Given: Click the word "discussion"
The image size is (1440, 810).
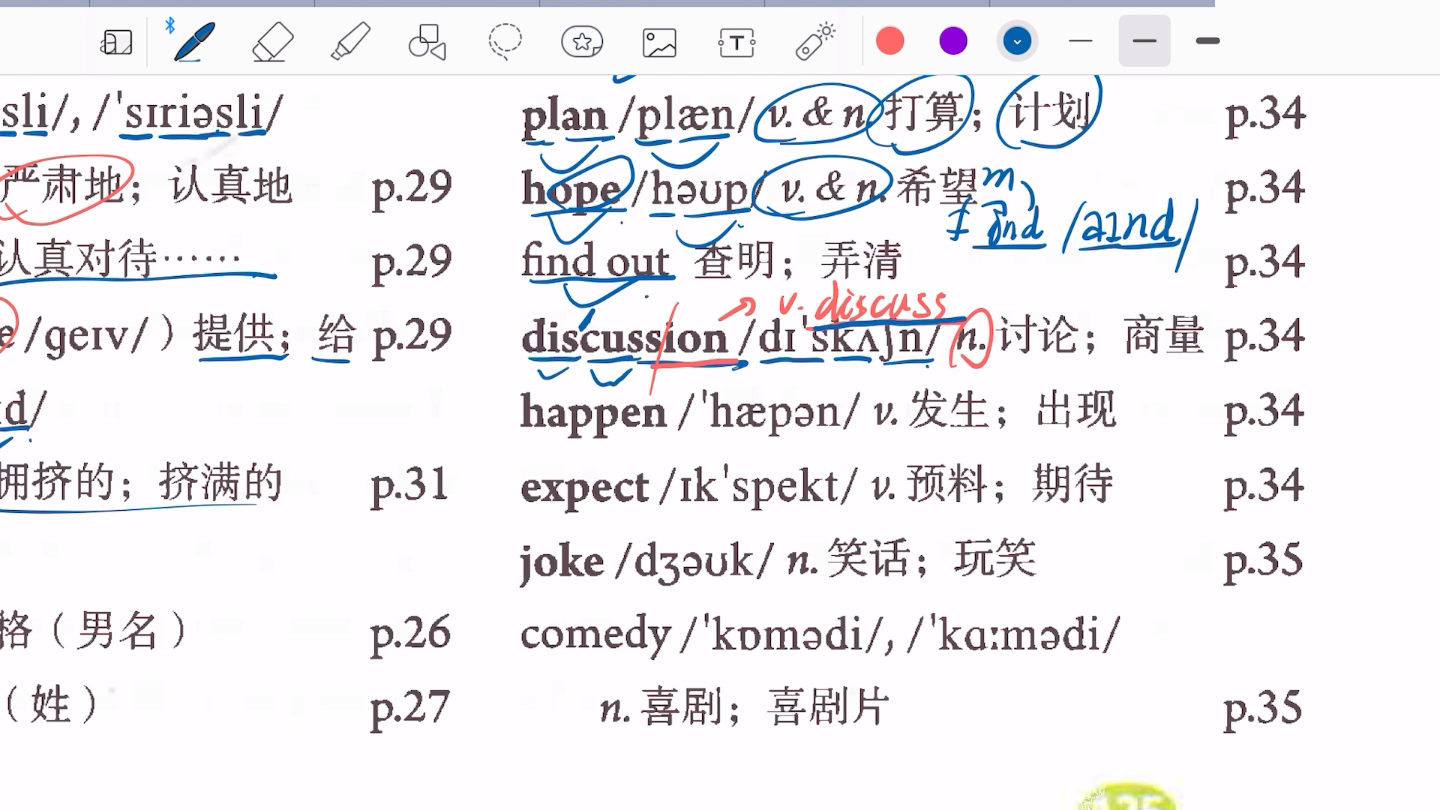Looking at the screenshot, I should 624,337.
